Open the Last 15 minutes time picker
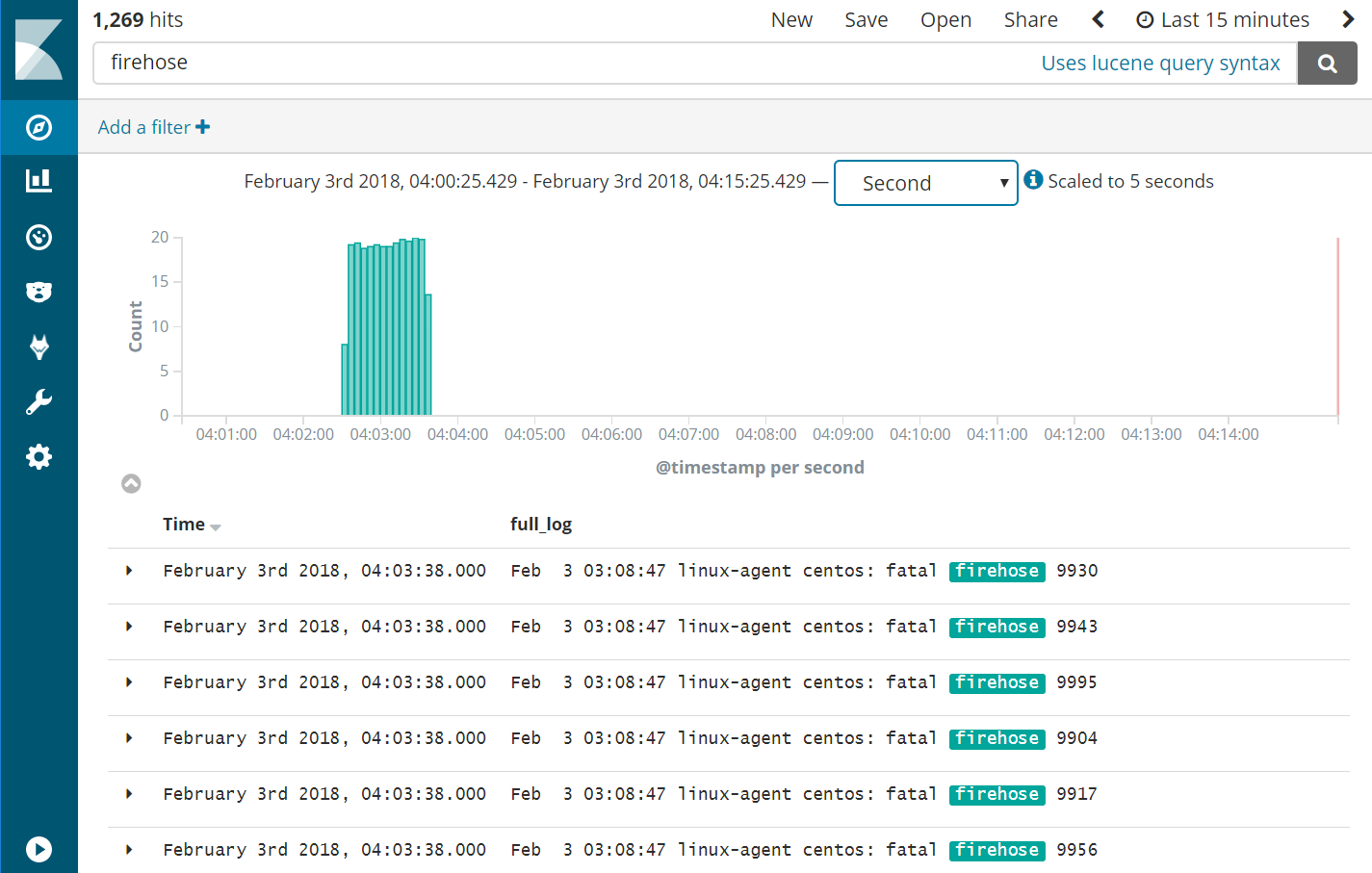 click(x=1223, y=20)
